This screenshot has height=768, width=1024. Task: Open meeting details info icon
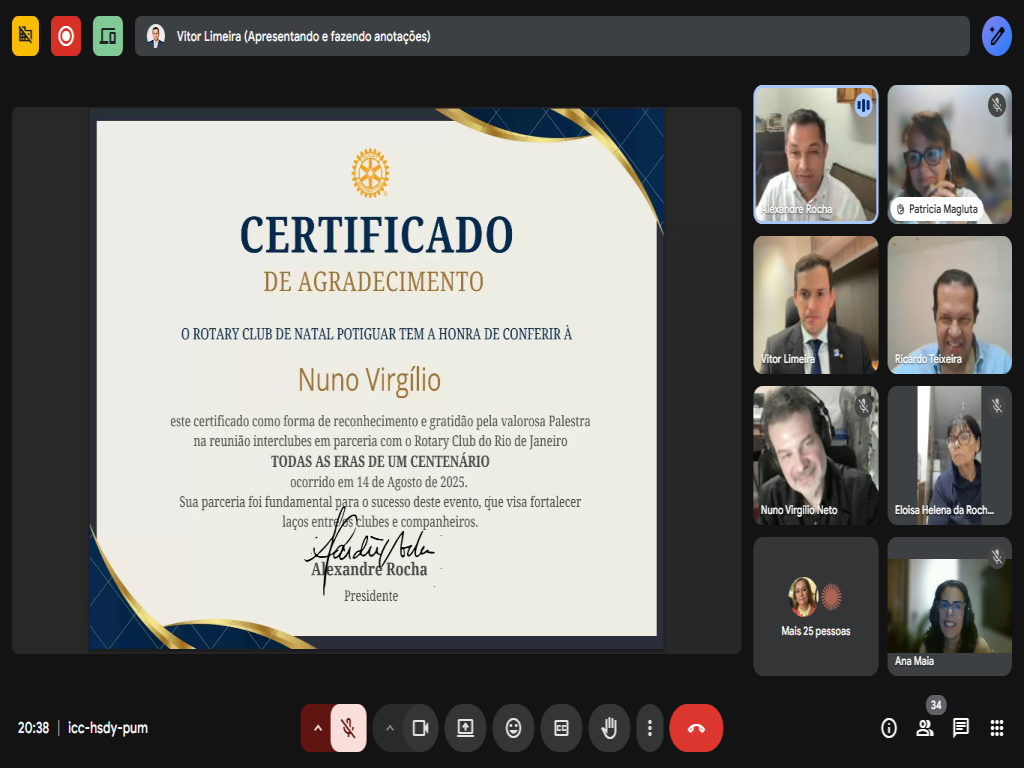[888, 728]
